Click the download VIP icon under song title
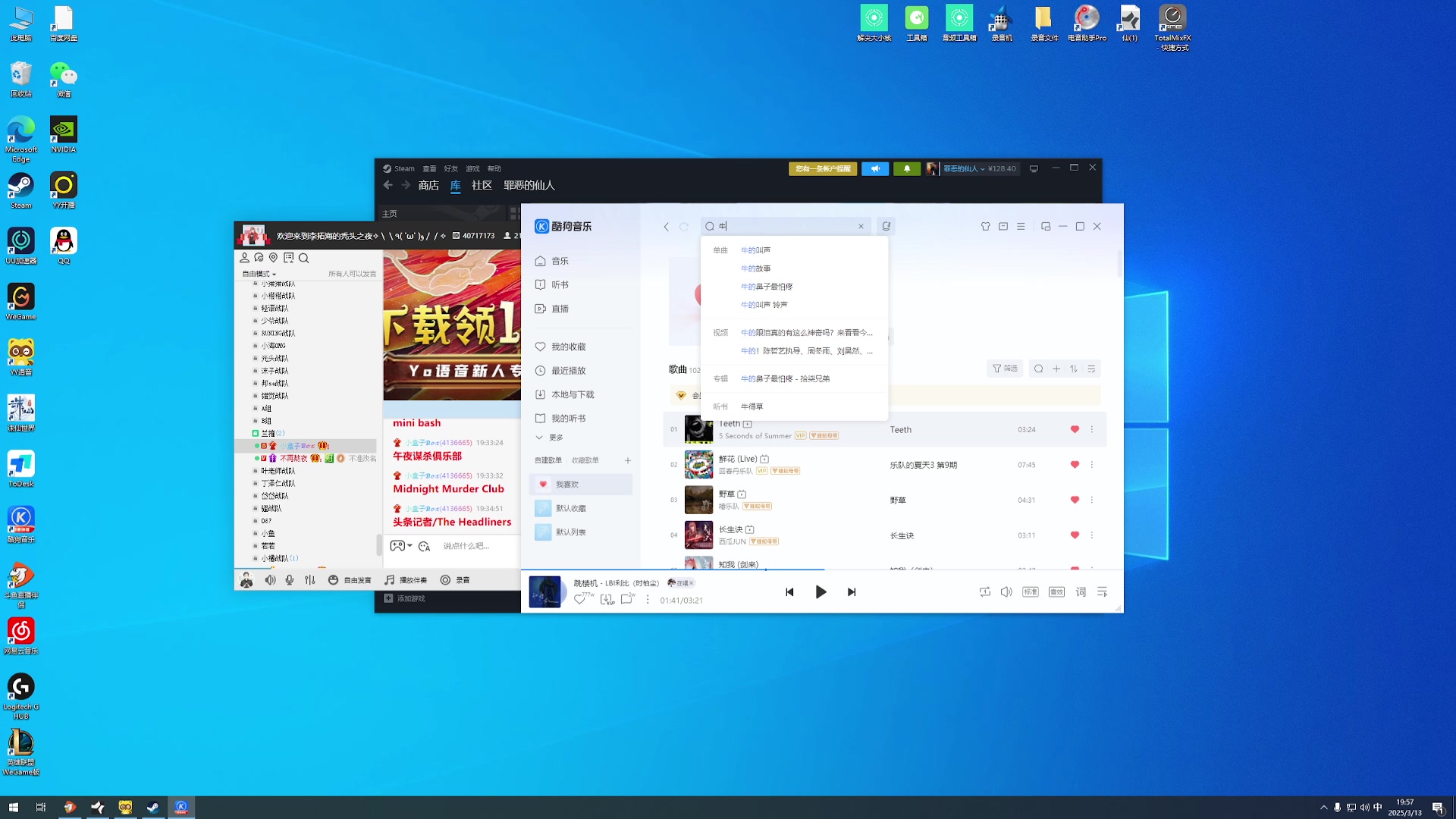Screen dimensions: 1456x819 (607, 600)
